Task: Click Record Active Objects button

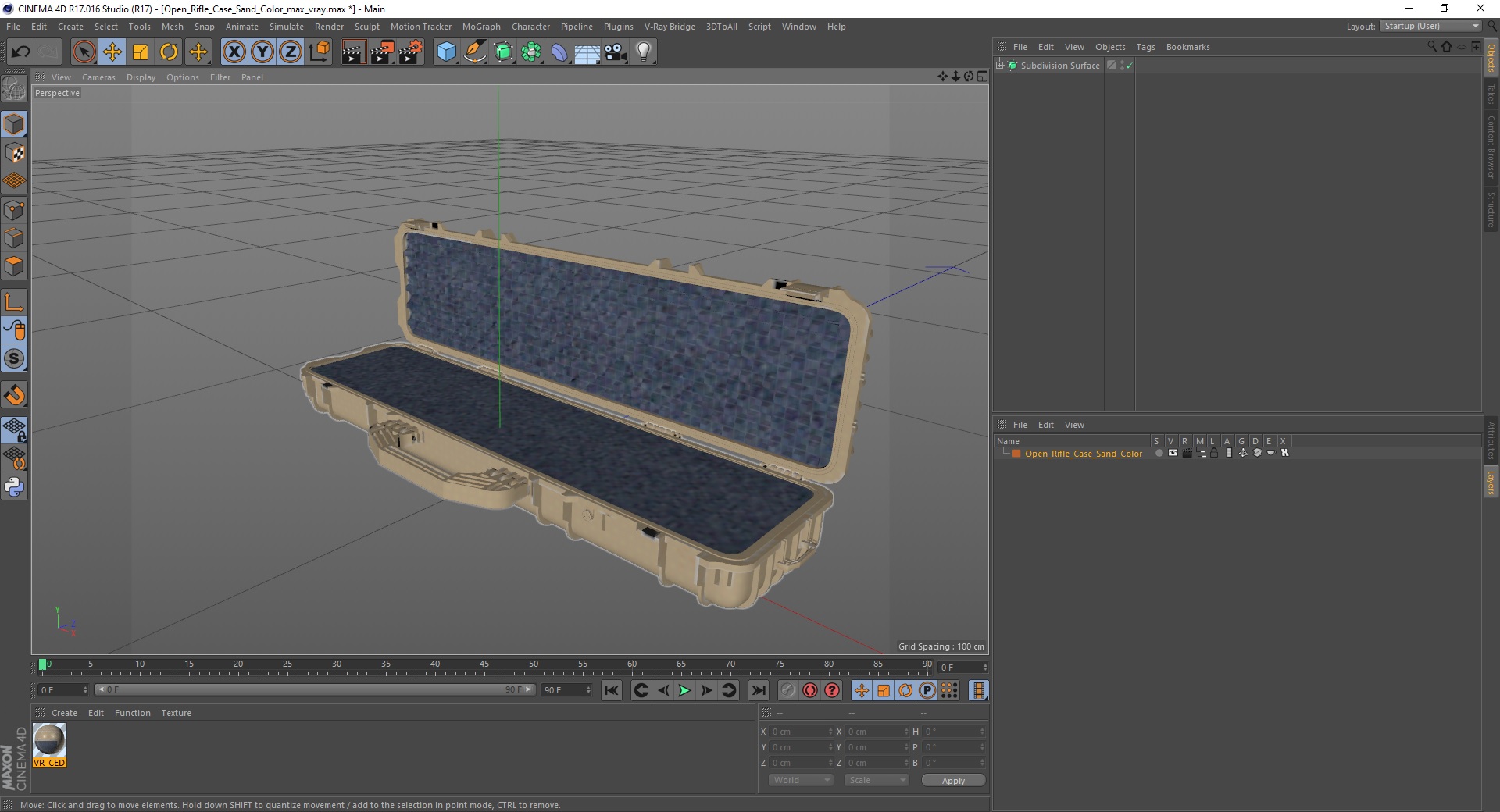Action: [787, 690]
